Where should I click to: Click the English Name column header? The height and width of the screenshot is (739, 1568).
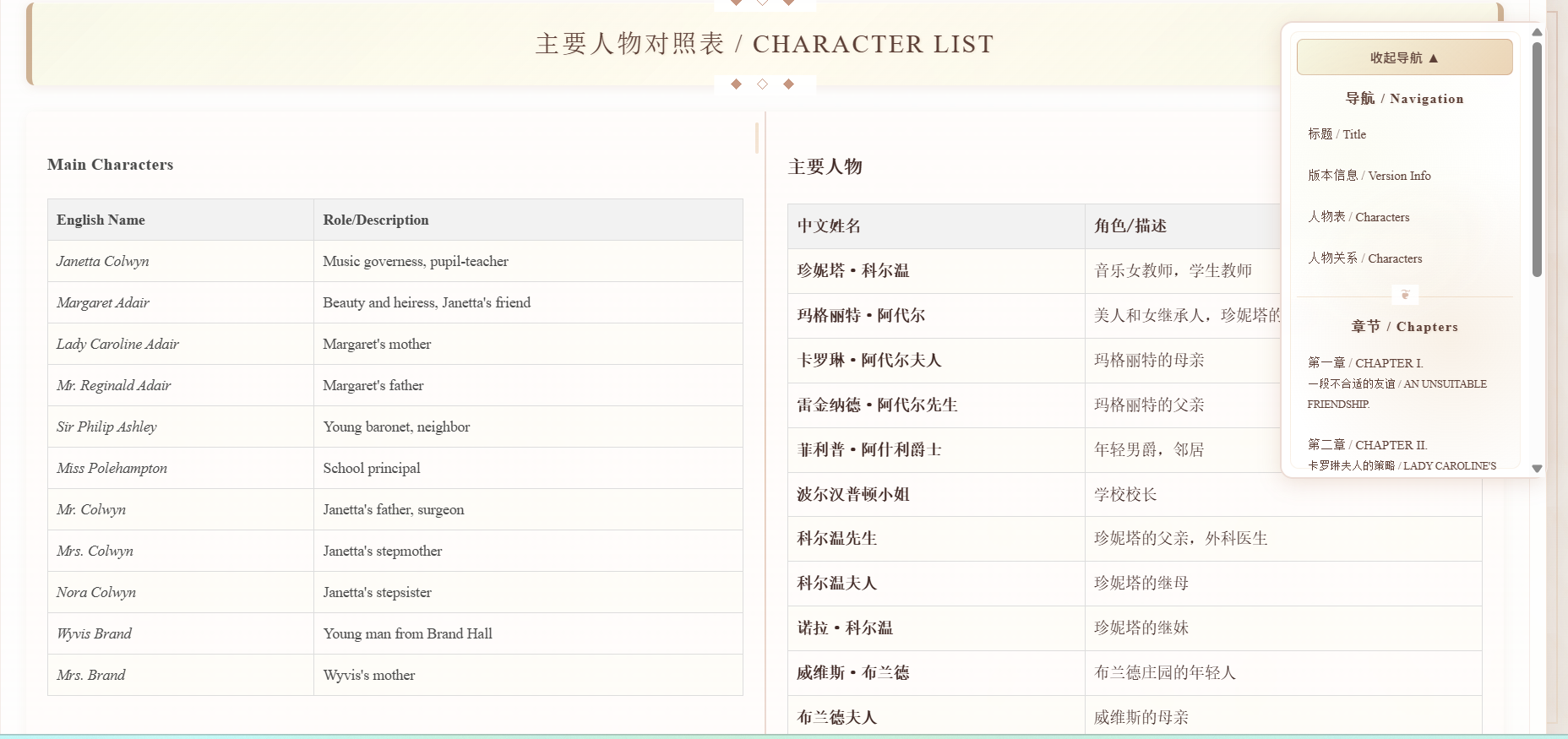pos(181,220)
